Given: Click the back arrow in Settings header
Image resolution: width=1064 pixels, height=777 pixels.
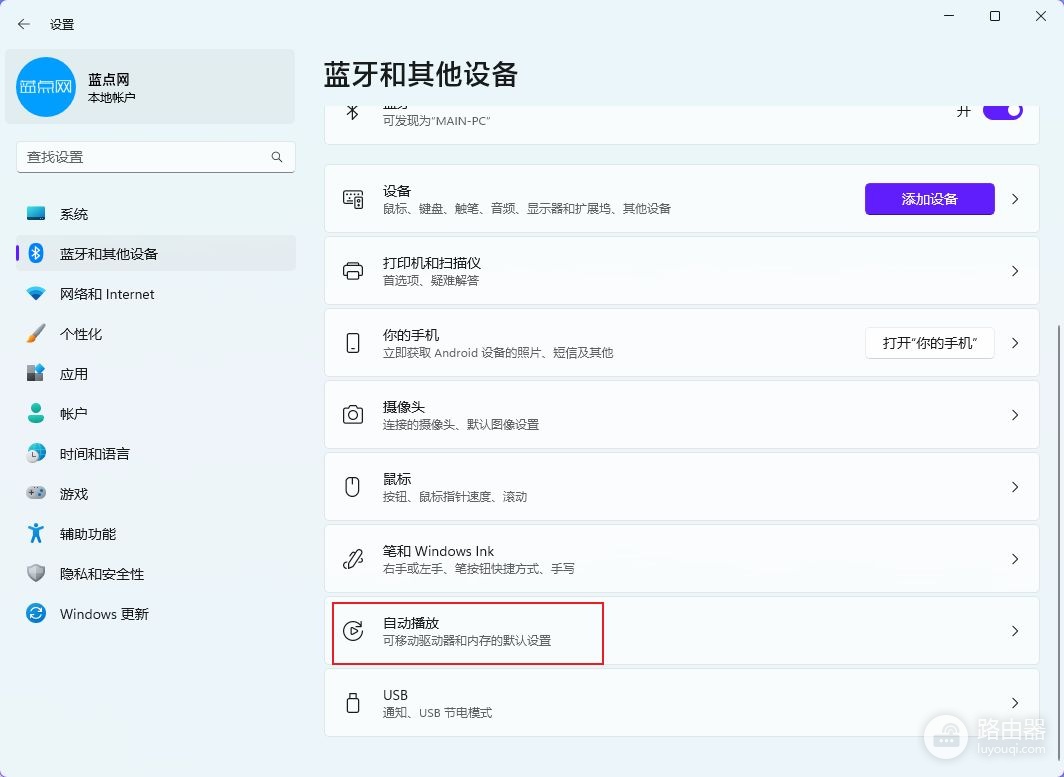Looking at the screenshot, I should point(24,24).
